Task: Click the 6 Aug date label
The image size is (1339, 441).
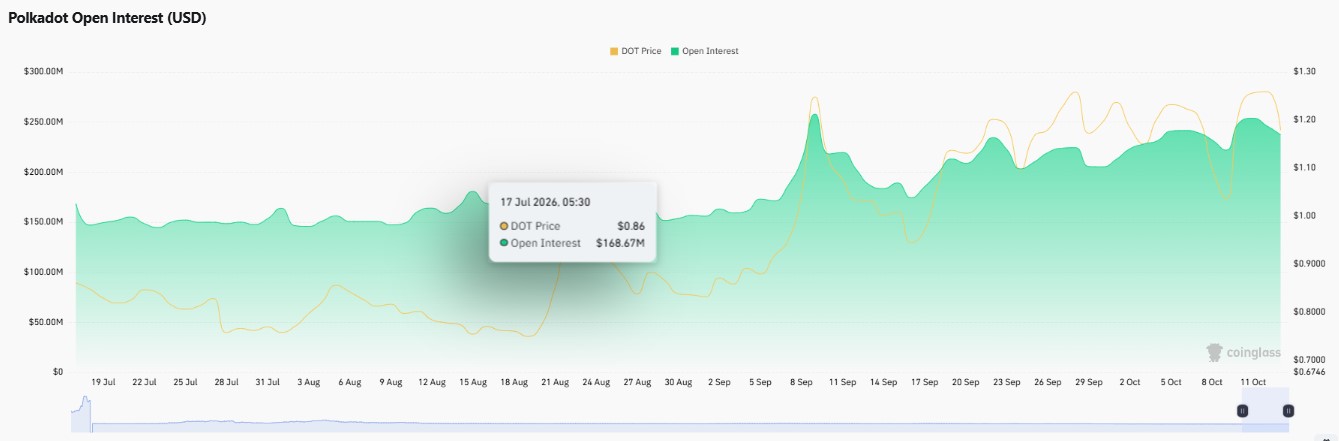Action: click(349, 382)
